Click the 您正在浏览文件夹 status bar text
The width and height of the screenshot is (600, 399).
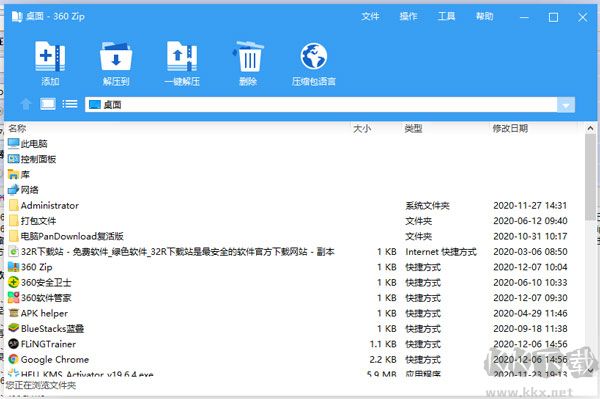tap(41, 385)
